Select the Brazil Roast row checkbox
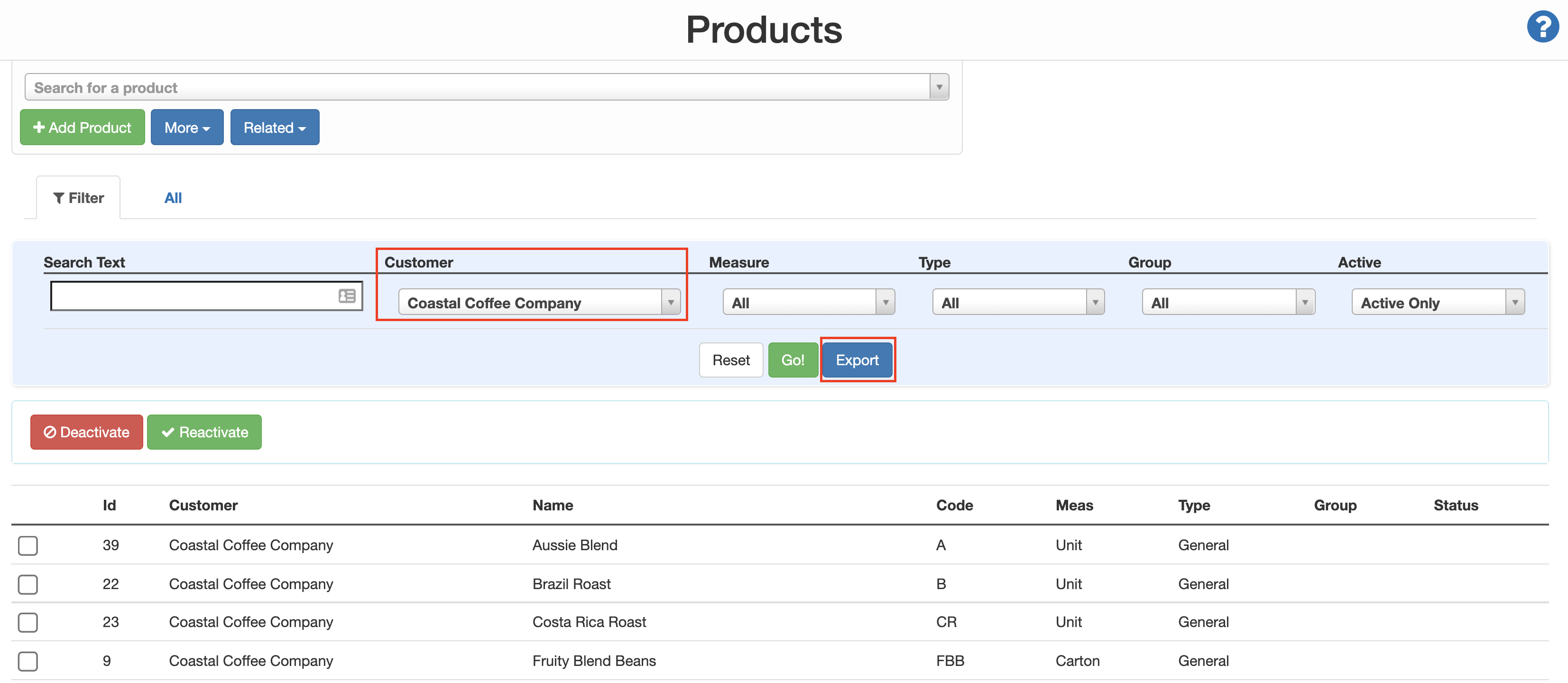Viewport: 1568px width, 683px height. point(28,584)
